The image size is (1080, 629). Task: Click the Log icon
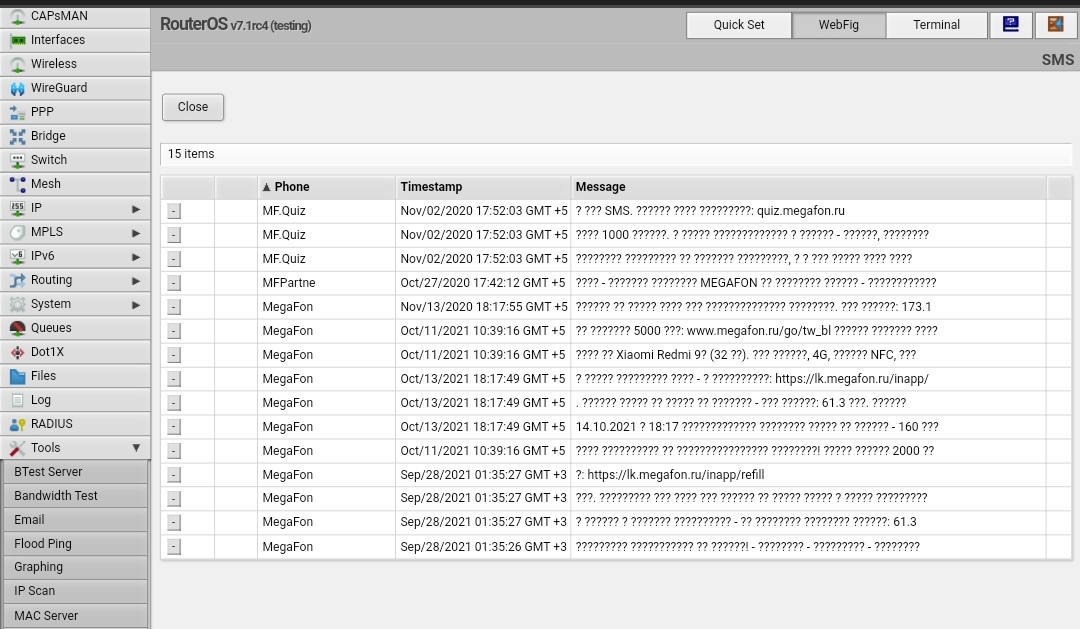coord(17,400)
